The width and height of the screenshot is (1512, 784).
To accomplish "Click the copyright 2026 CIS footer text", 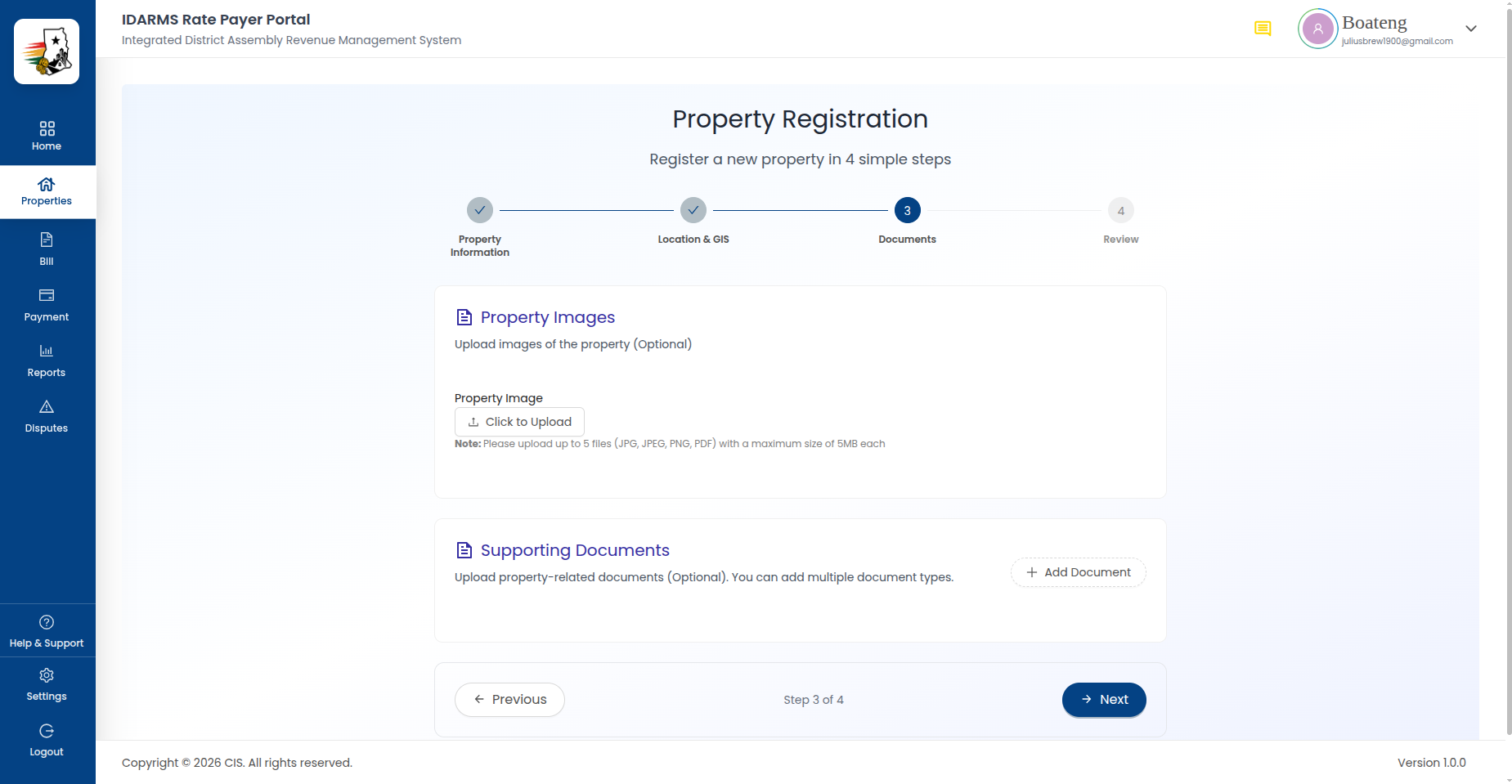I will click(237, 763).
